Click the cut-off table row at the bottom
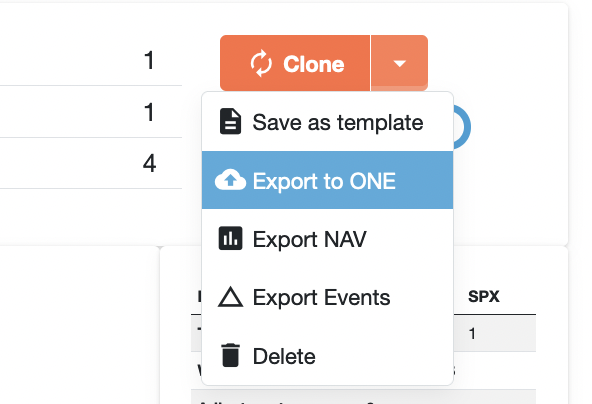592x404 pixels. point(363,397)
